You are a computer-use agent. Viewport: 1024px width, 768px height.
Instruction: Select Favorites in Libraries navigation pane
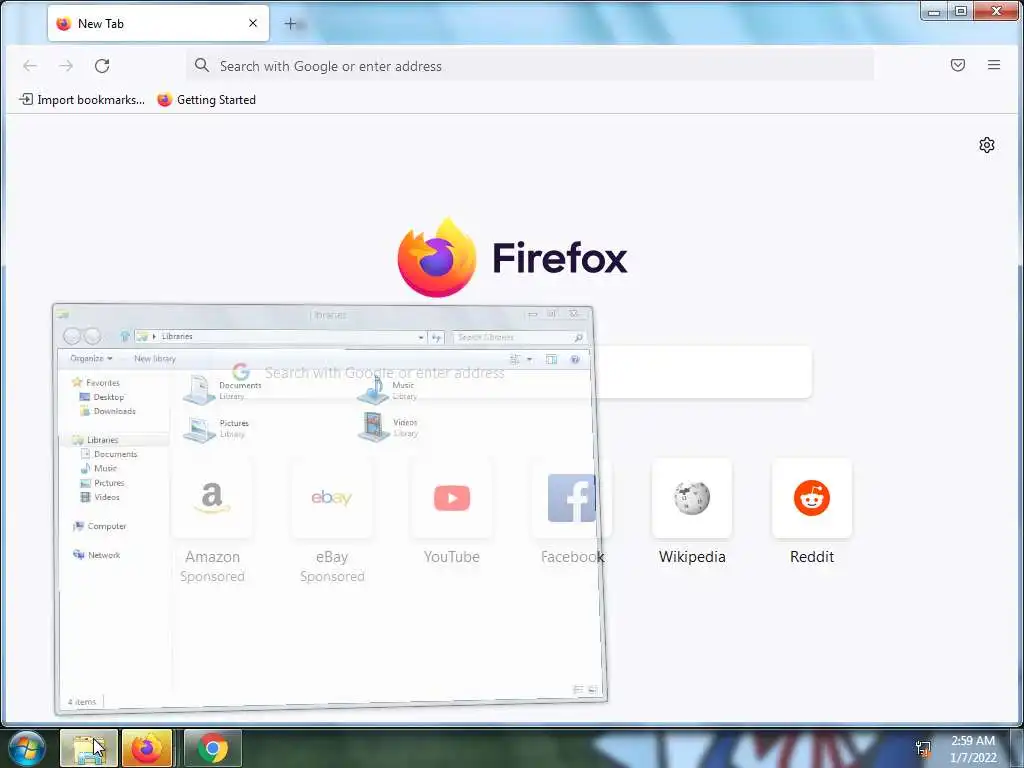(96, 383)
